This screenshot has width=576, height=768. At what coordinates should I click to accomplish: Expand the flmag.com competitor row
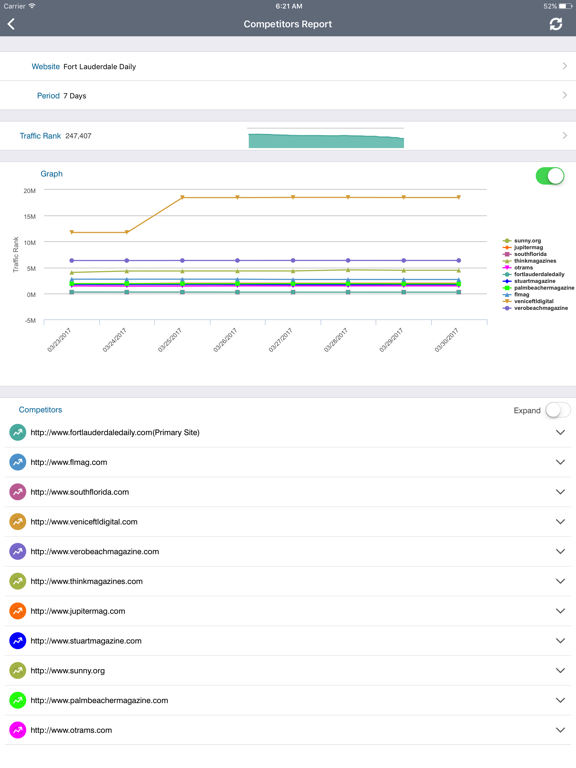(560, 462)
